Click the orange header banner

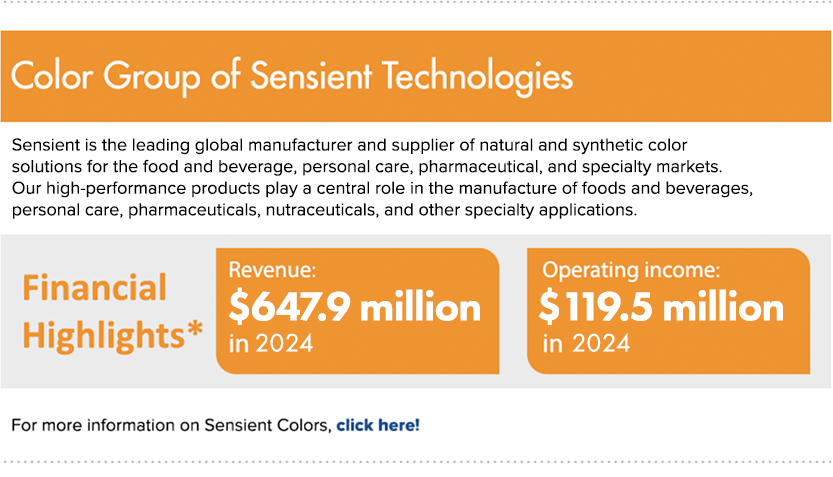pyautogui.click(x=416, y=76)
